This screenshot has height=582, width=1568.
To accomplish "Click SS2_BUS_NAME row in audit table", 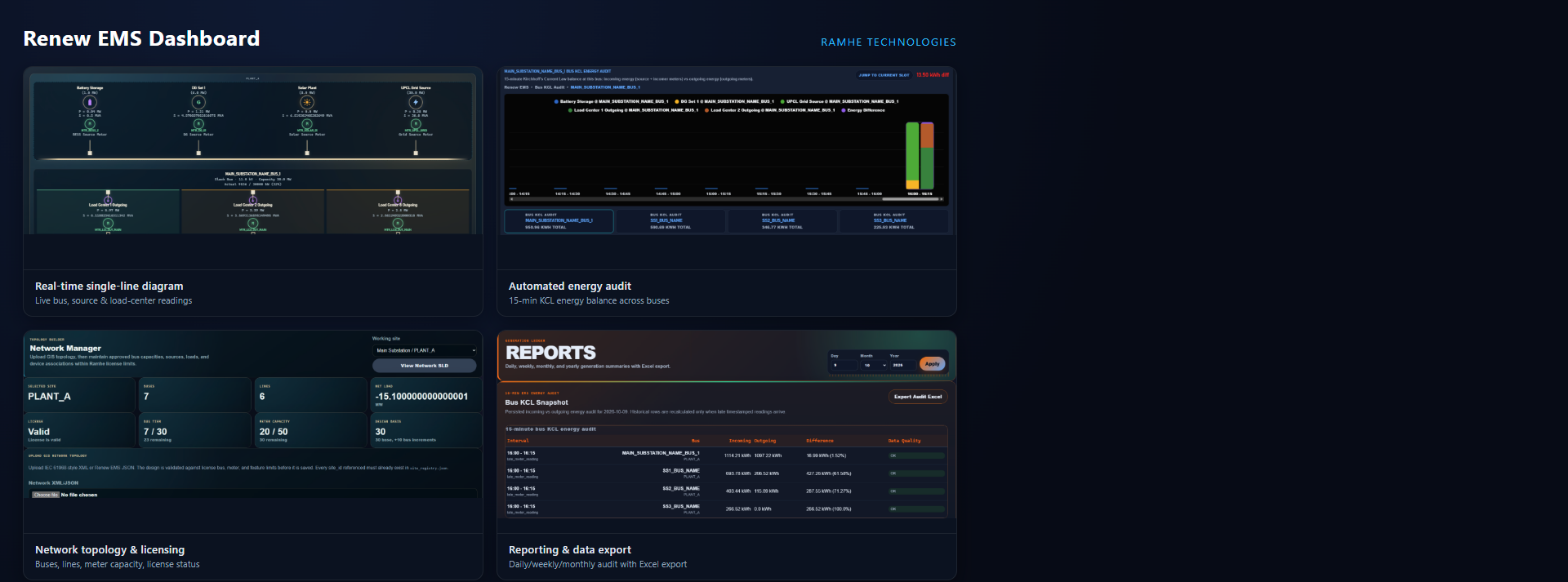I will coord(726,491).
